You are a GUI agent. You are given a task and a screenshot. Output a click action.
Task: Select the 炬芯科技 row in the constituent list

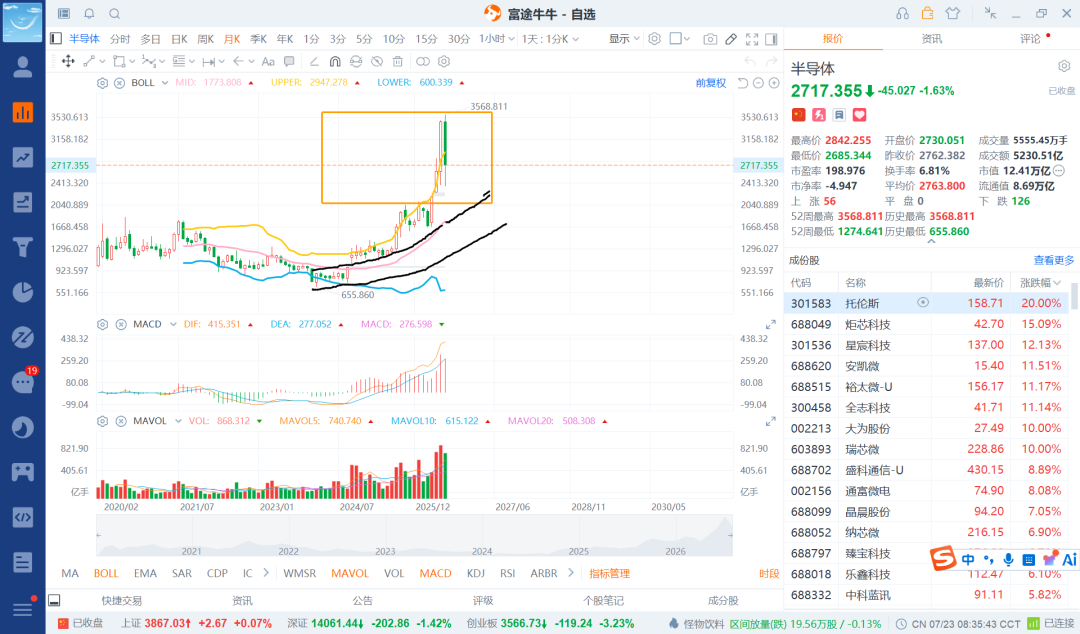pos(926,324)
